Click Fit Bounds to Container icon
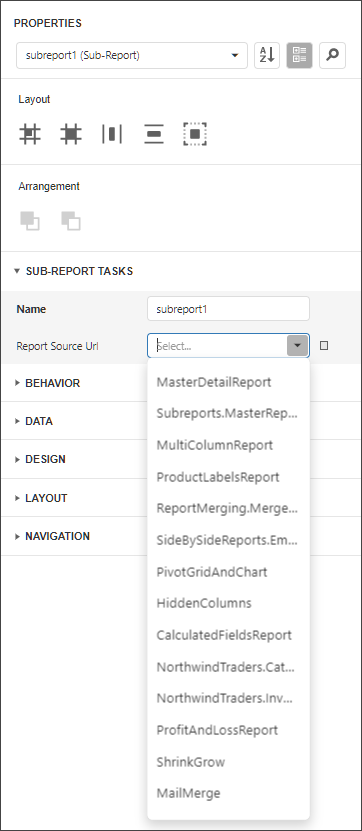Image resolution: width=362 pixels, height=831 pixels. (195, 134)
